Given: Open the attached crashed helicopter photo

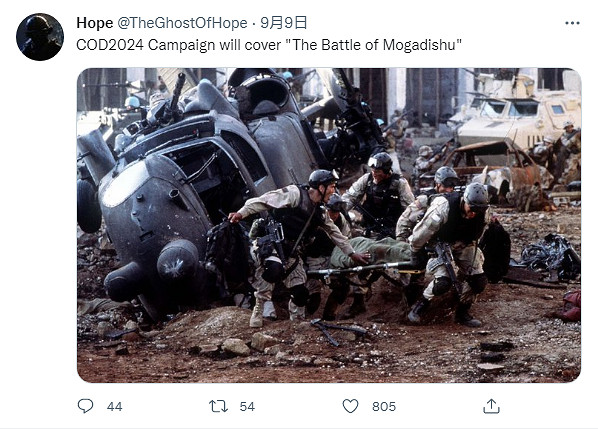Looking at the screenshot, I should (x=329, y=225).
